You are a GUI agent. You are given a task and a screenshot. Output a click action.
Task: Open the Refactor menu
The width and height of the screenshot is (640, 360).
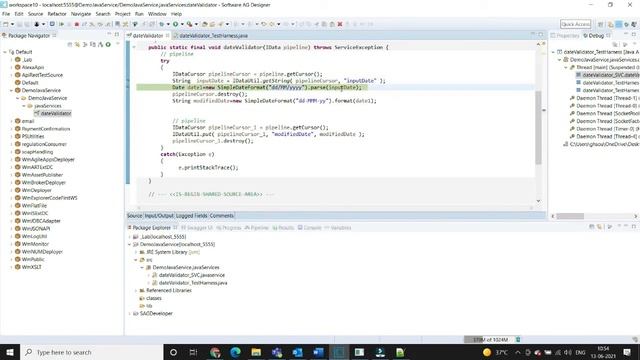[57, 14]
